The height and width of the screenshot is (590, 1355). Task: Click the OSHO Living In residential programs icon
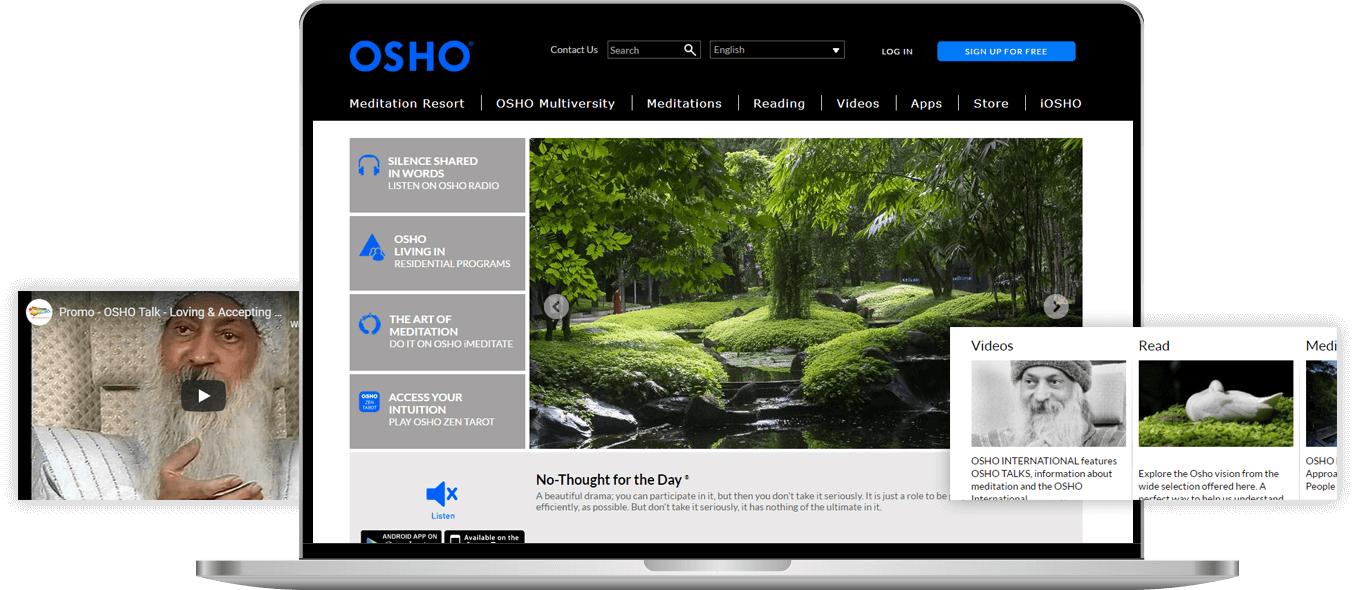[x=371, y=248]
